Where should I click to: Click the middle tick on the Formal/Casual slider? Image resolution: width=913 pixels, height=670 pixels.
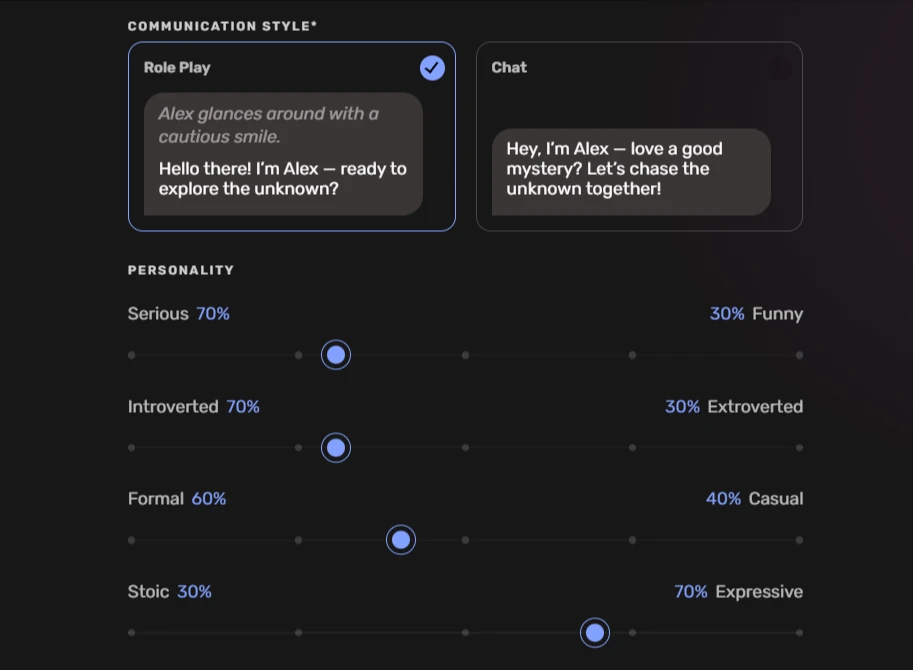click(x=464, y=539)
